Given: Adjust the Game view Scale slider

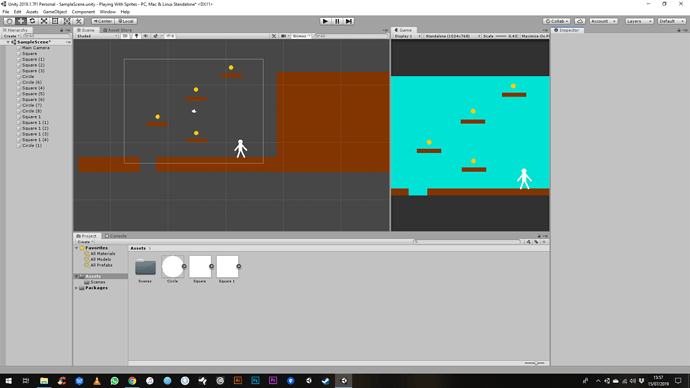Looking at the screenshot, I should (x=501, y=36).
